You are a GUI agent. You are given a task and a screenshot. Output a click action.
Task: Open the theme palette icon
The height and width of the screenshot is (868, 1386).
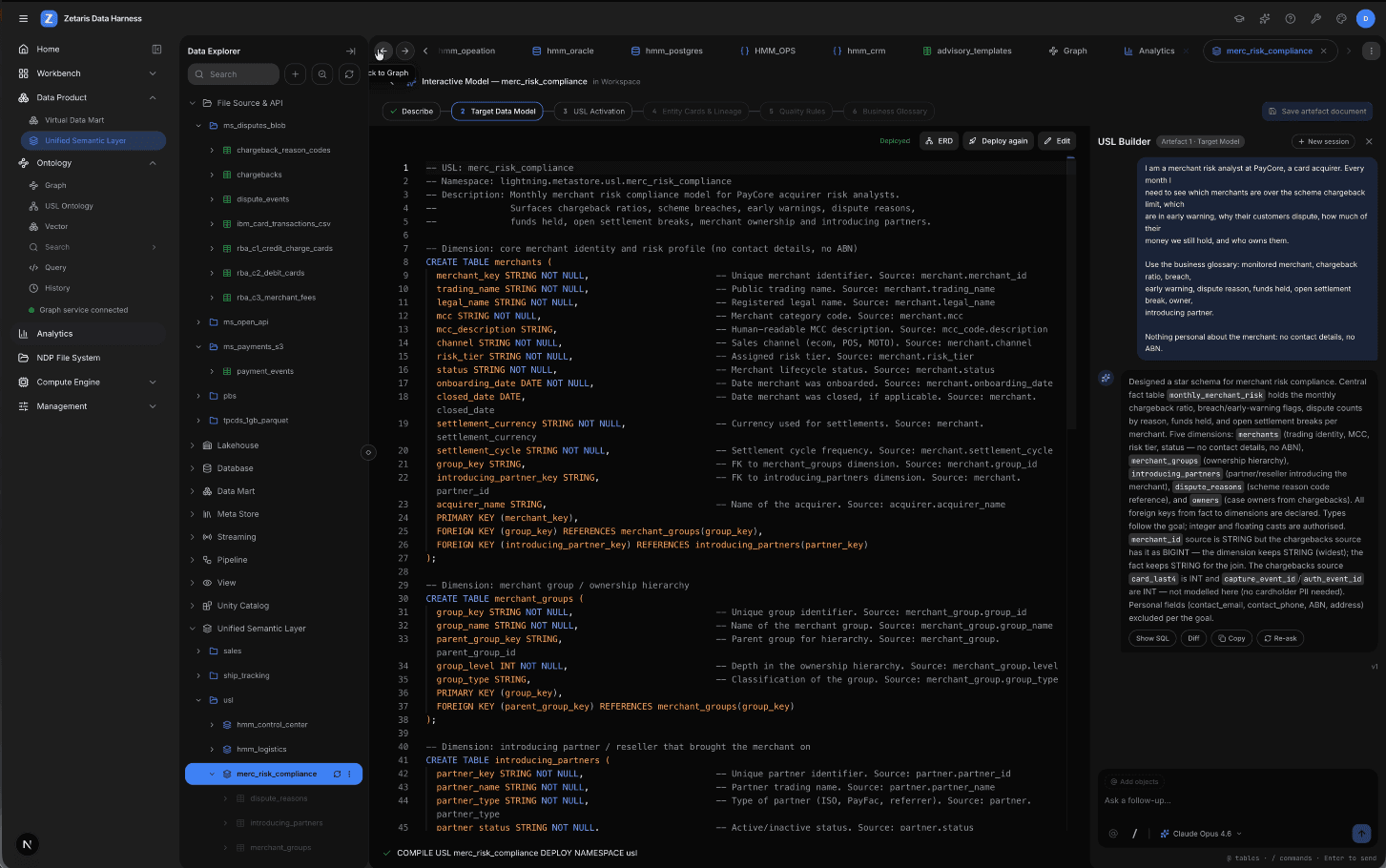point(1341,18)
